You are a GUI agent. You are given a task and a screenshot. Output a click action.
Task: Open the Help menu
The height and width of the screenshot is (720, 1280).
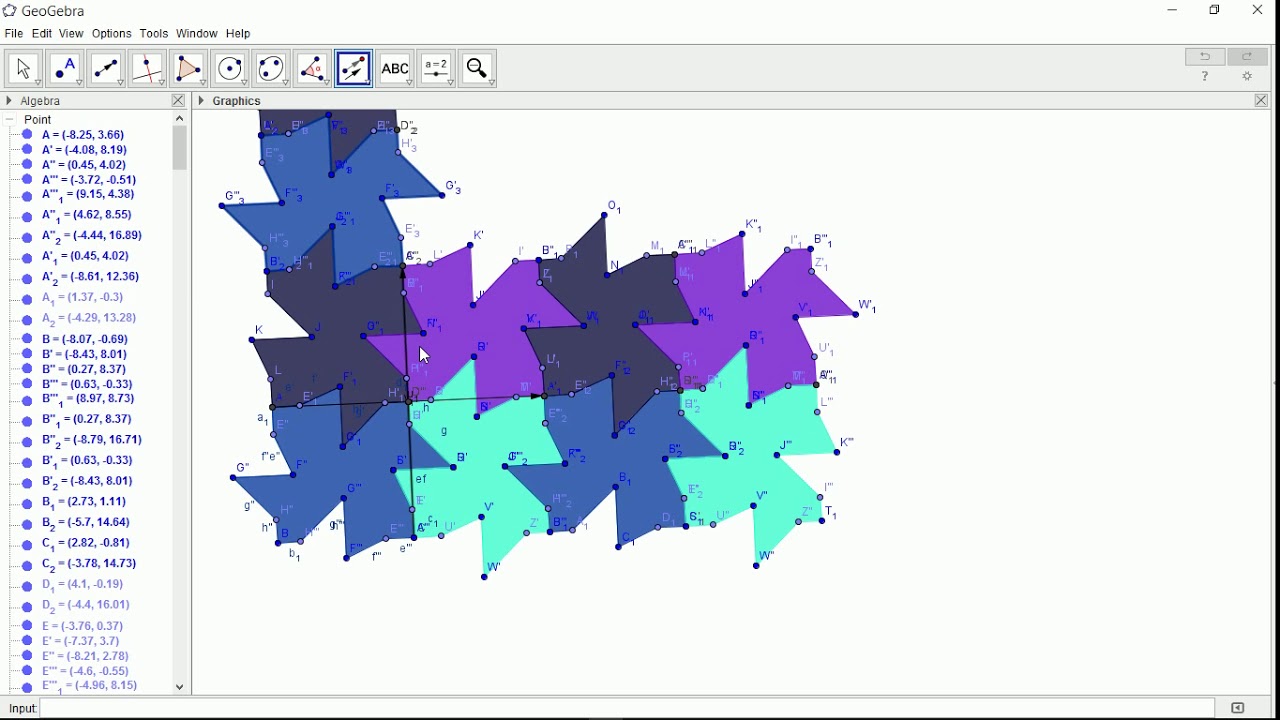pos(239,34)
